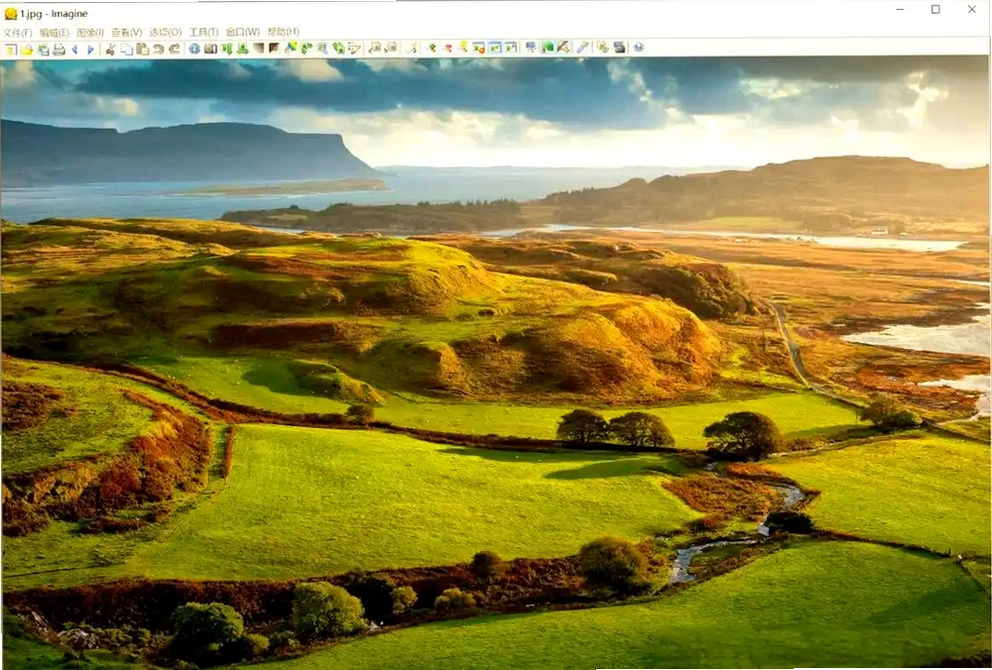Click the second magnifier zoom icon

pyautogui.click(x=392, y=49)
